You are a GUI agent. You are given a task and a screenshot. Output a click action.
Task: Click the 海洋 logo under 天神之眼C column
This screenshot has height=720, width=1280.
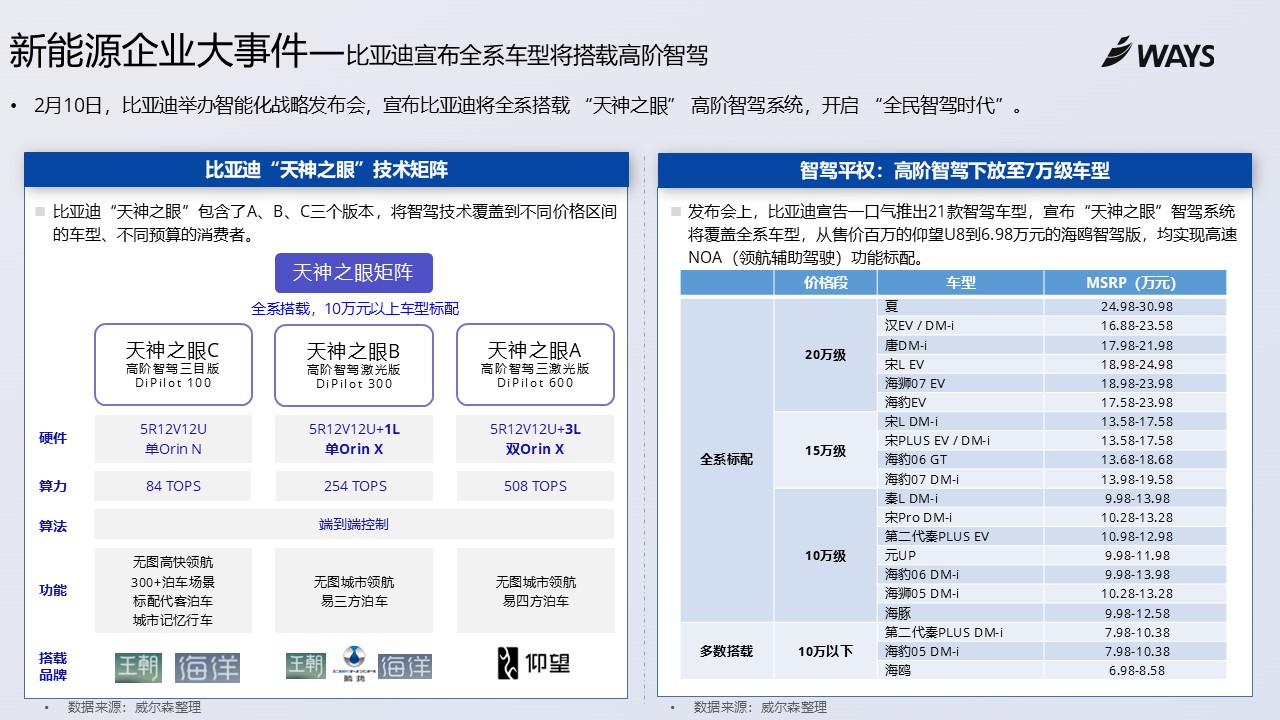(207, 666)
